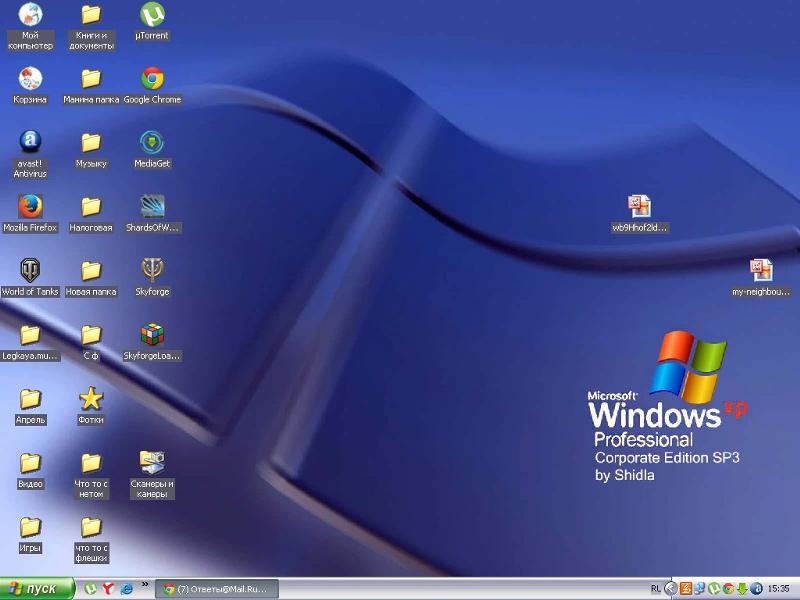Select the Апрель folder

tap(30, 406)
